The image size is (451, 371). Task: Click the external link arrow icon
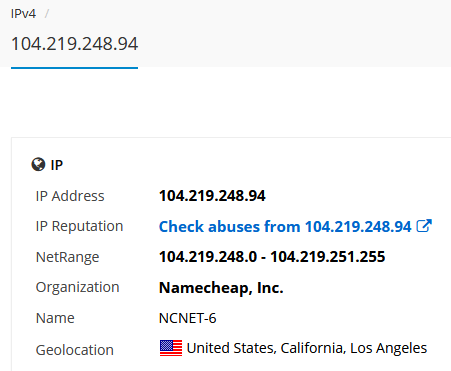click(x=424, y=226)
